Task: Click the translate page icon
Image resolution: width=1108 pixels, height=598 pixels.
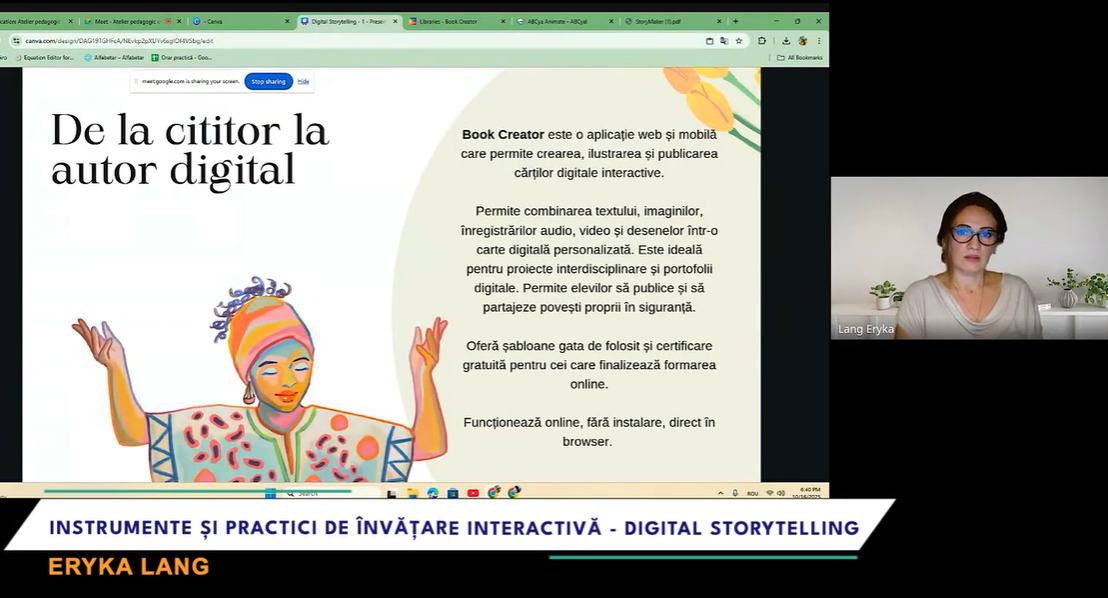Action: coord(724,41)
